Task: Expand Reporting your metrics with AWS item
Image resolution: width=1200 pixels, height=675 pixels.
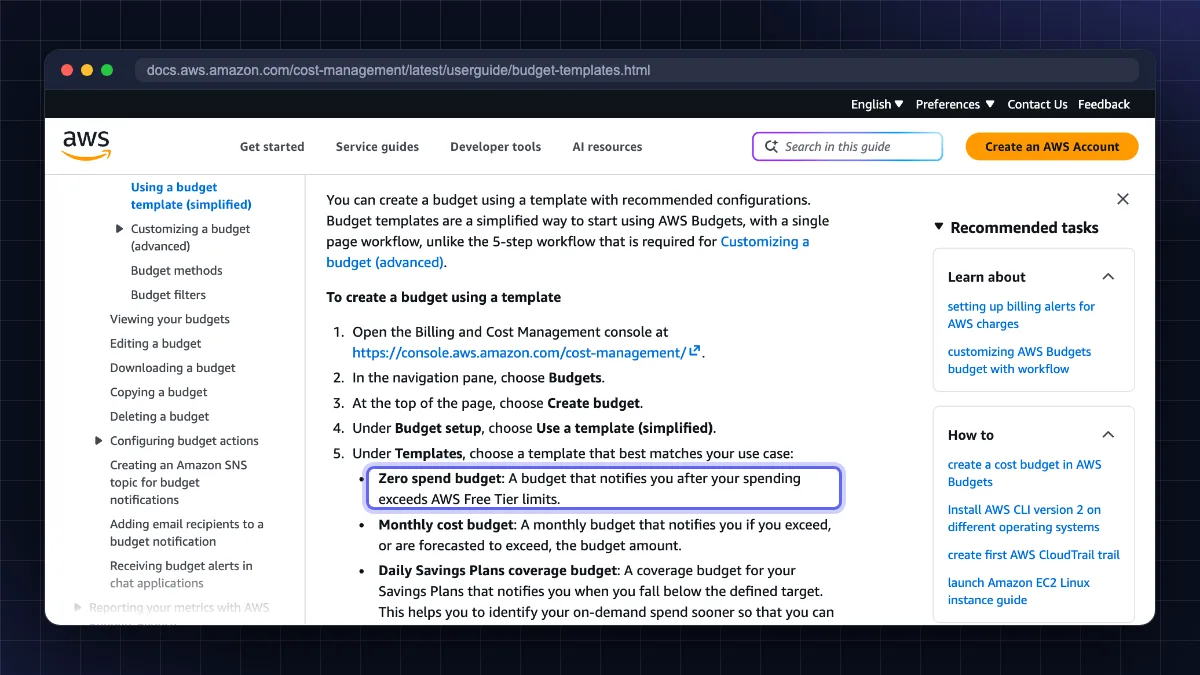Action: (x=79, y=607)
